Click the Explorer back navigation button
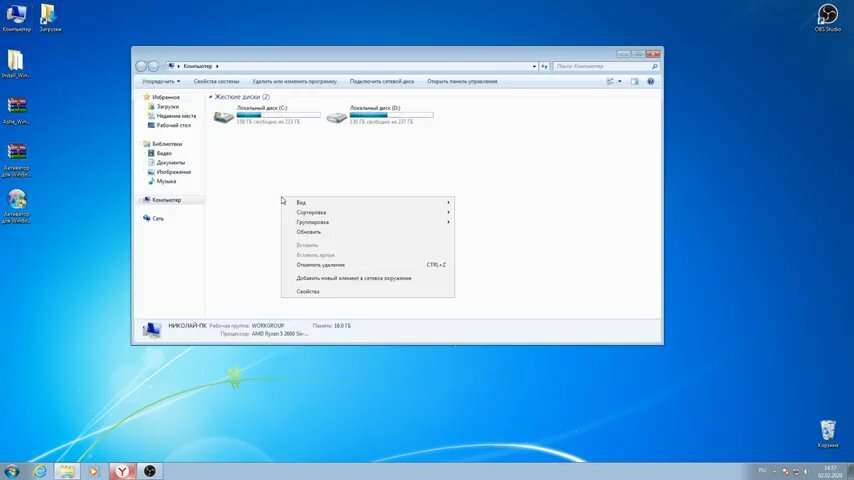Image resolution: width=854 pixels, height=480 pixels. [x=141, y=66]
